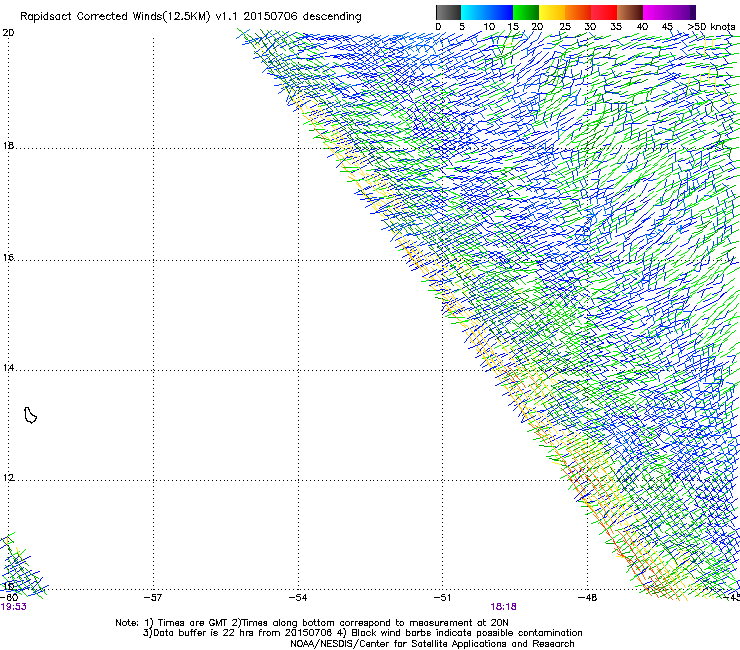
Task: Click the brown 35-40 knots legend segment
Action: [x=630, y=12]
